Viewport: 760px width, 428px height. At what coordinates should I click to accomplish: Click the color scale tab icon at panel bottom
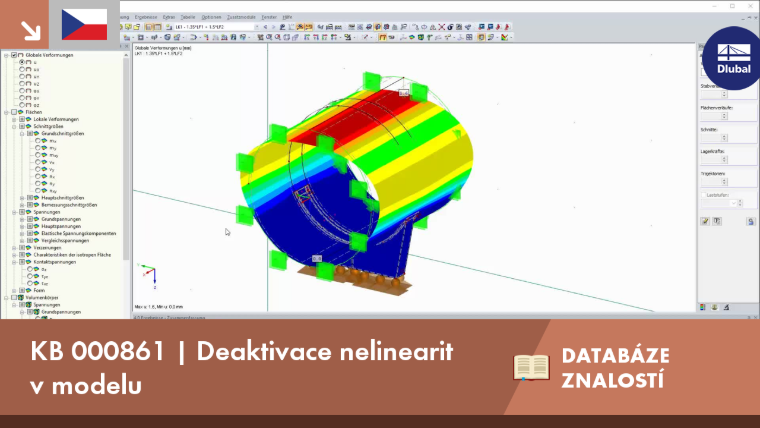(703, 307)
